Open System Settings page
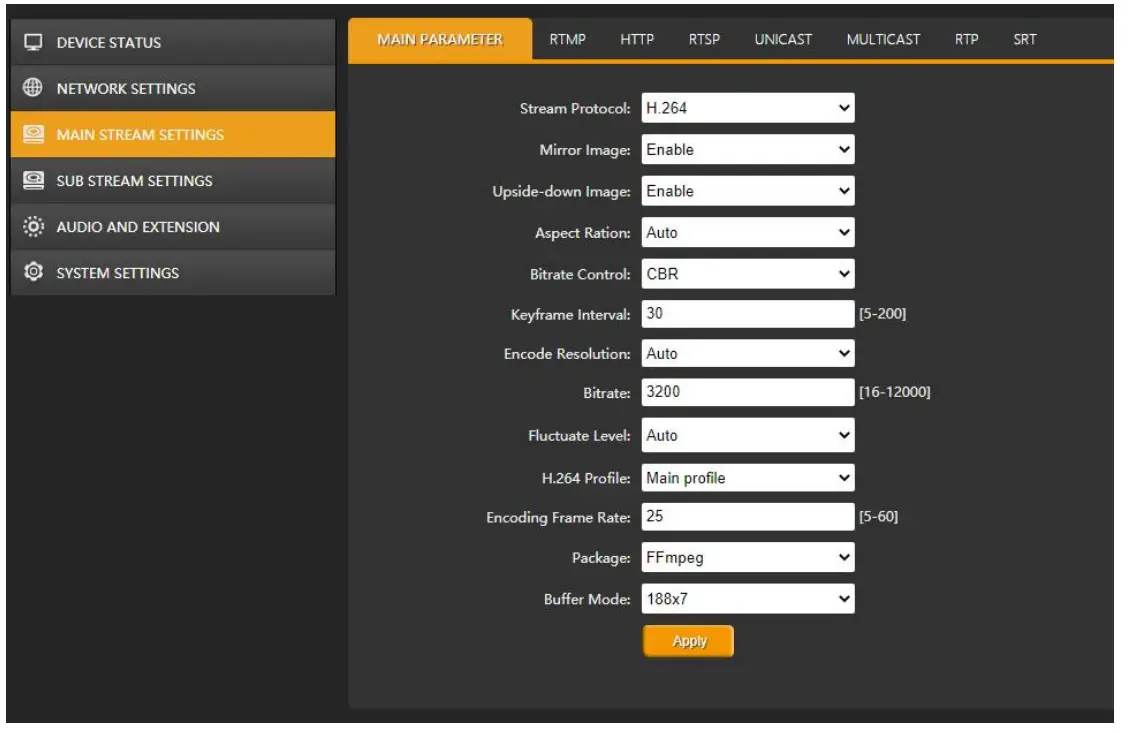 coord(173,273)
